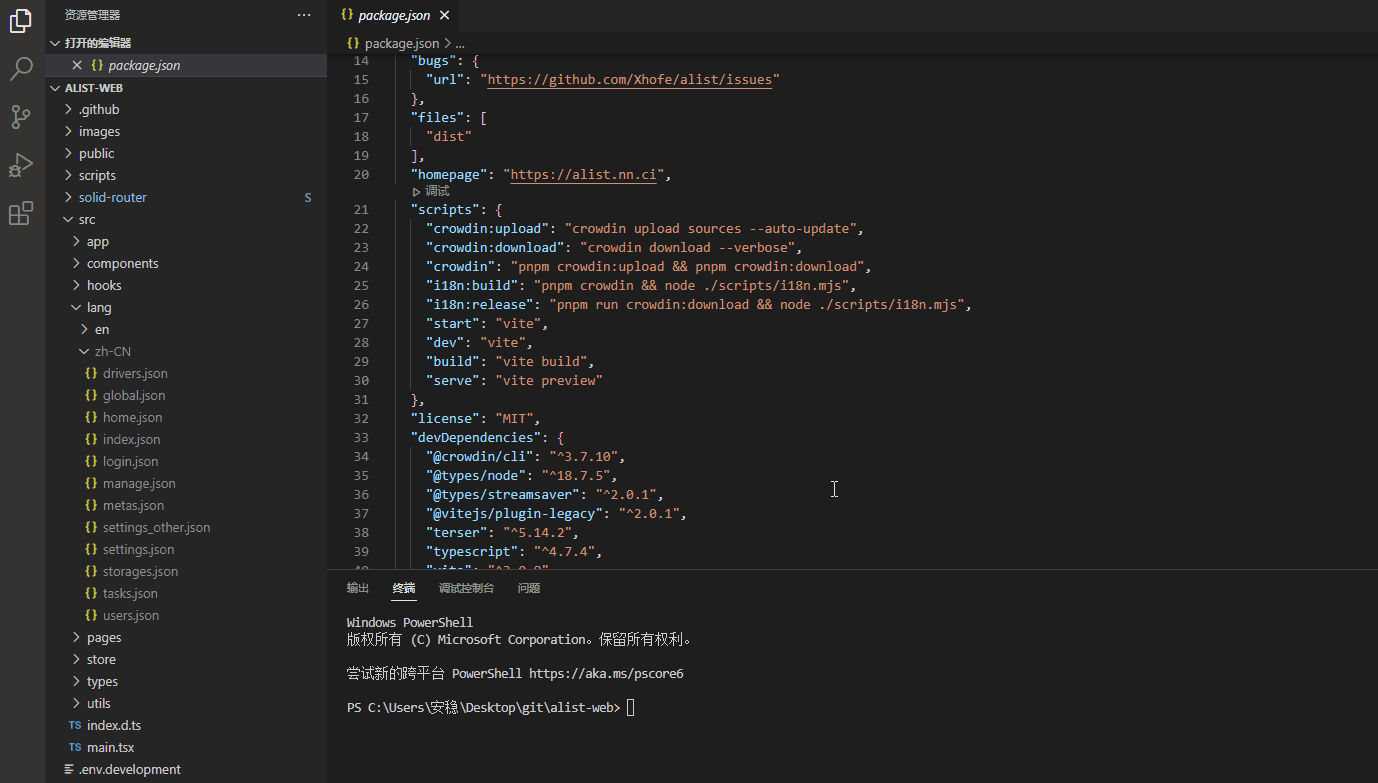
Task: Open the Explorer activity bar icon
Action: pos(21,21)
